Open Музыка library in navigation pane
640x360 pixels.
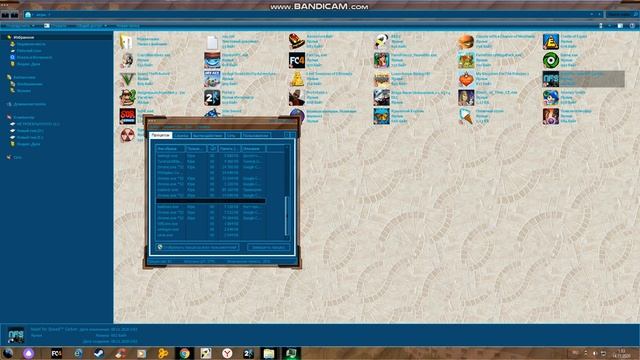(24, 91)
